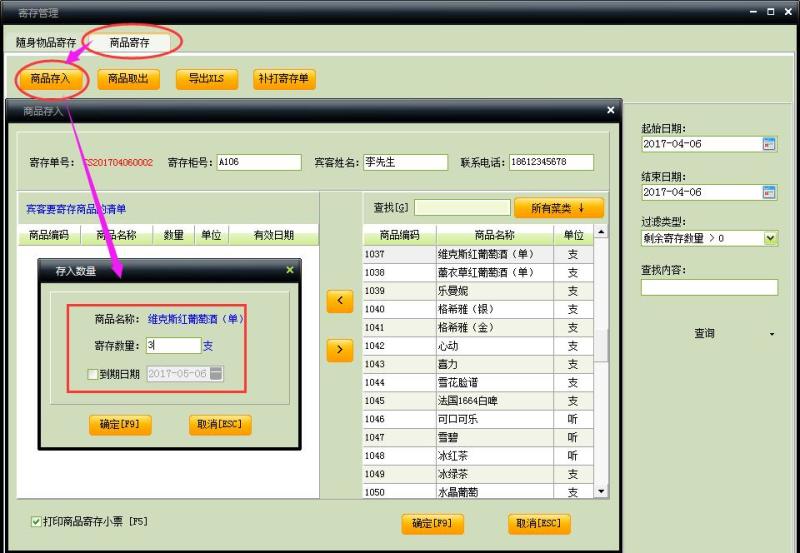The image size is (800, 553).
Task: Close the 商品存入 dialog window
Action: (x=610, y=110)
